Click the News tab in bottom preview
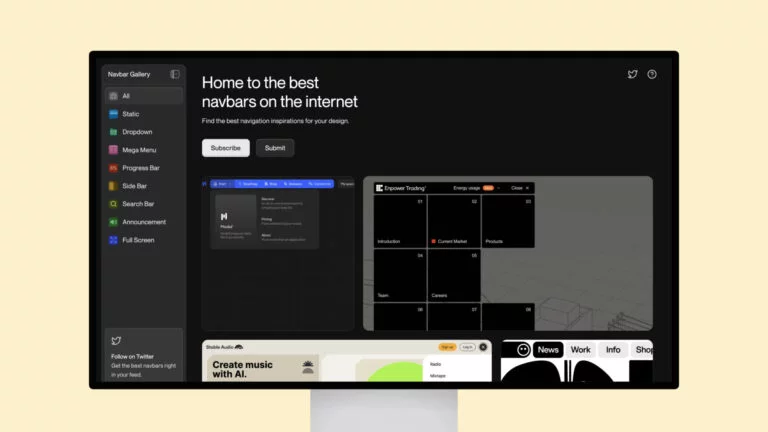The image size is (768, 432). tap(548, 350)
